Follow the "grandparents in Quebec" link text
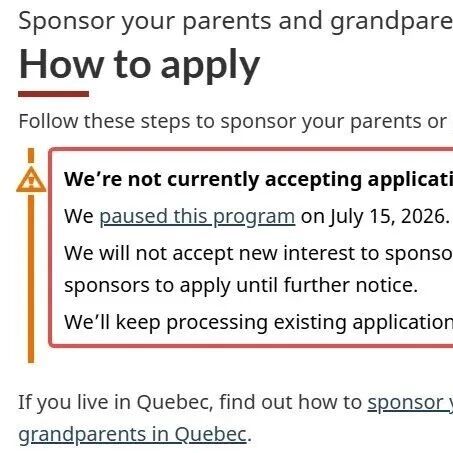The width and height of the screenshot is (453, 453). pos(133,435)
